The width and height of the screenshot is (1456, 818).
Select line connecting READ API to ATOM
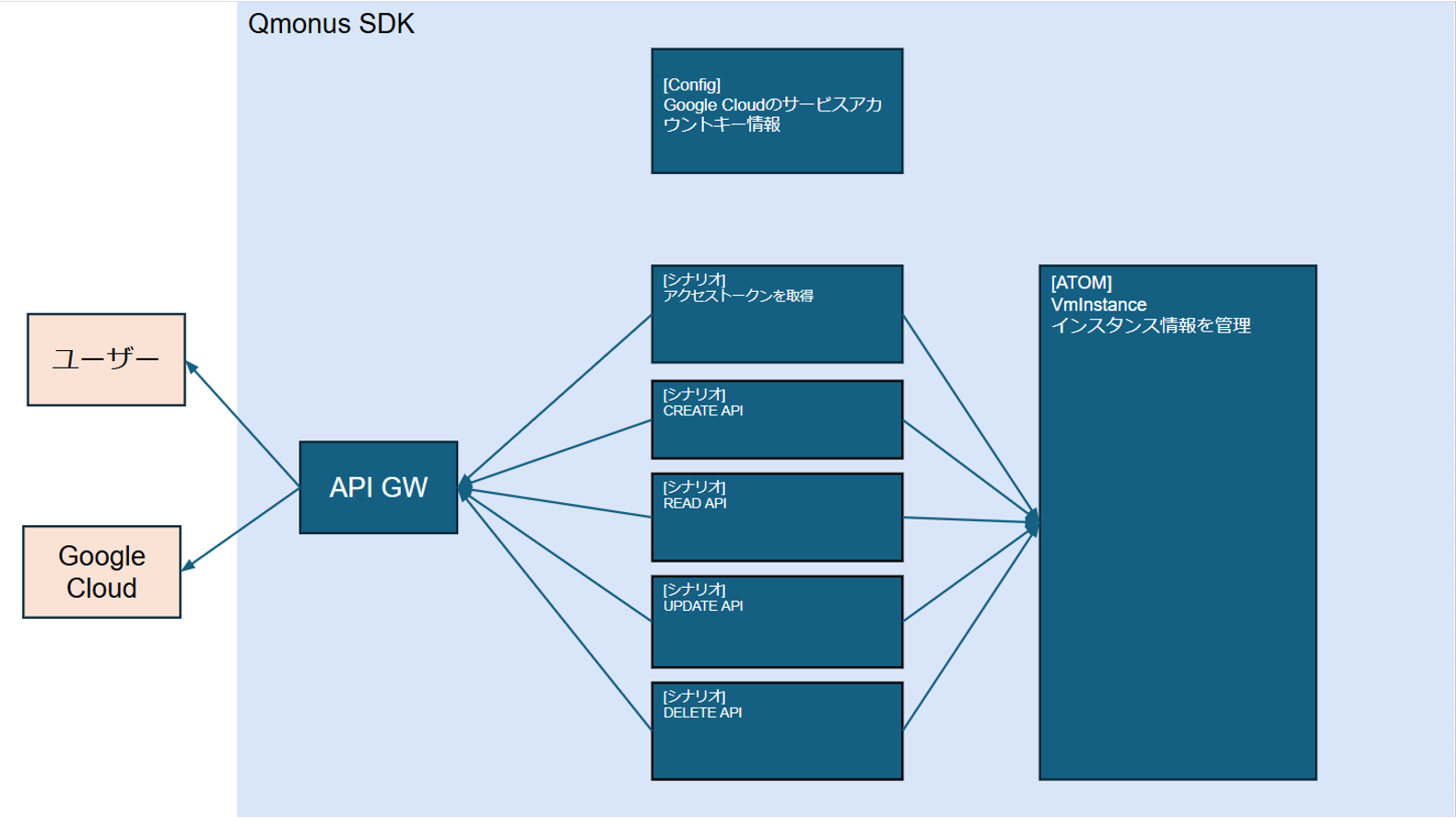pos(968,520)
